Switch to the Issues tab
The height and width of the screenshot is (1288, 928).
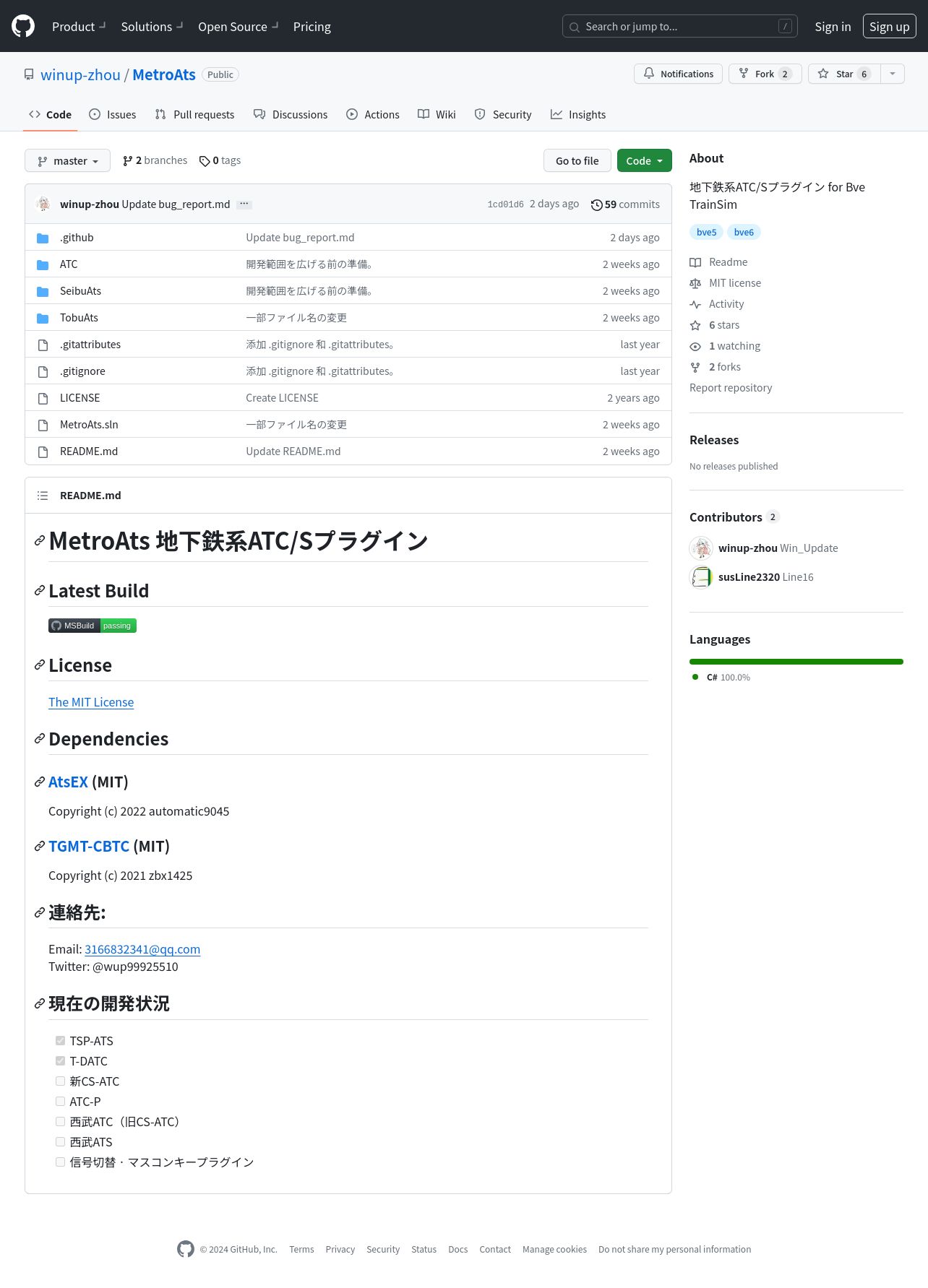coord(113,114)
